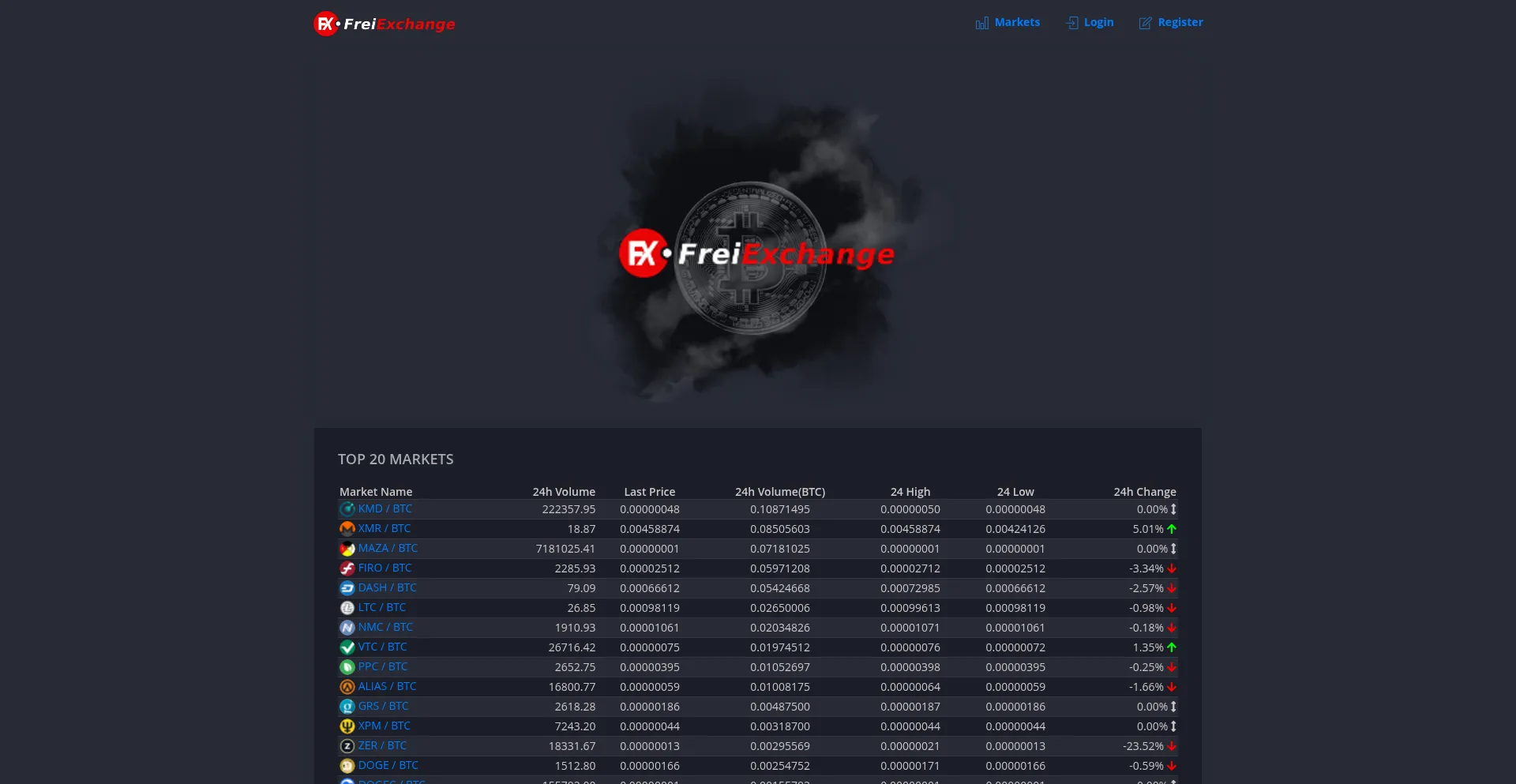Click the bar-chart icon beside Markets
1516x784 pixels.
coord(981,22)
